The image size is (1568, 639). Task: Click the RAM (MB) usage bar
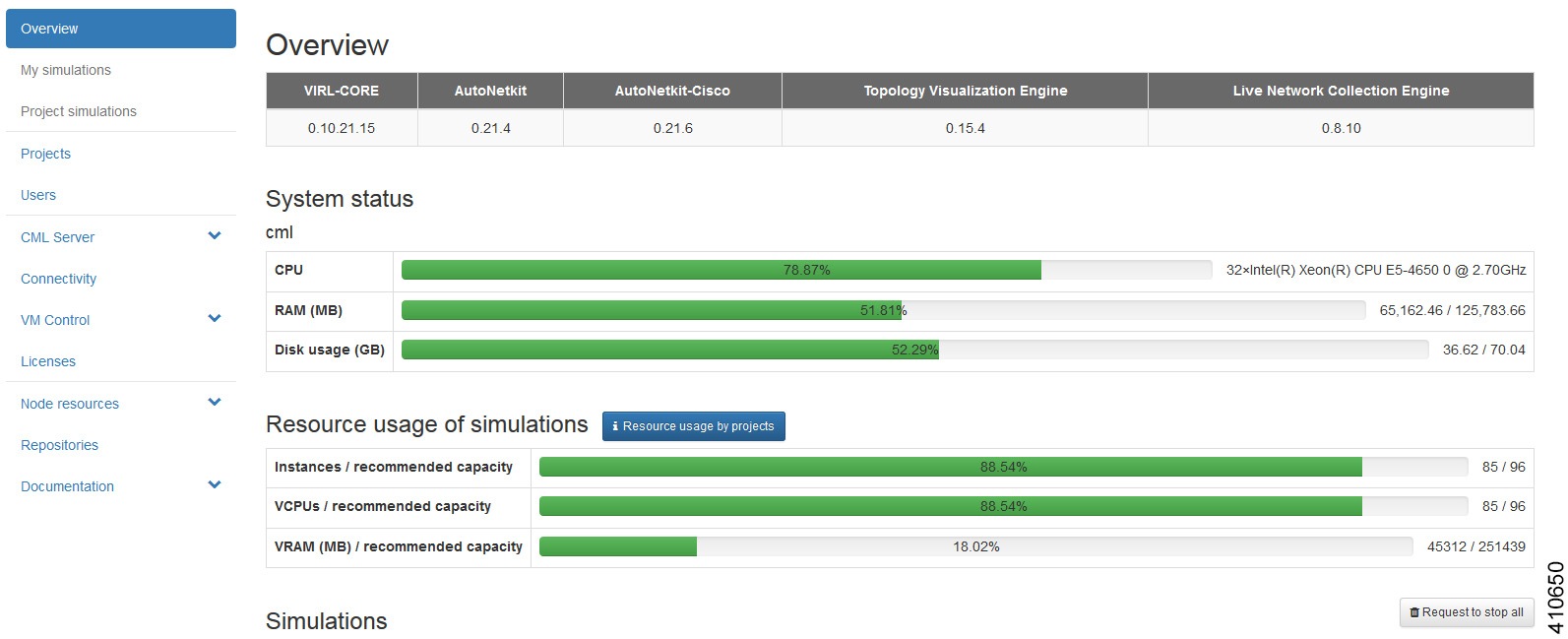[x=883, y=310]
